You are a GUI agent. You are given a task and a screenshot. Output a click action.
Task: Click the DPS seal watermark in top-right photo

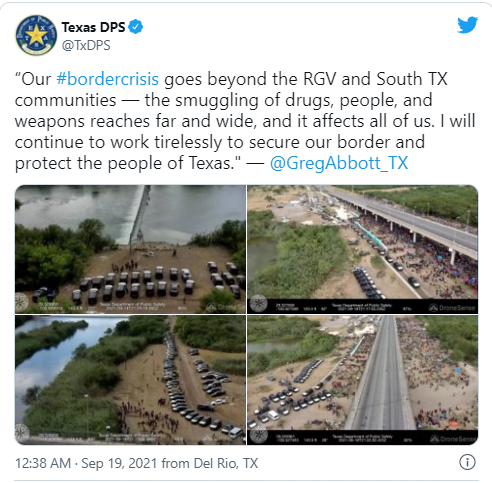[x=259, y=303]
